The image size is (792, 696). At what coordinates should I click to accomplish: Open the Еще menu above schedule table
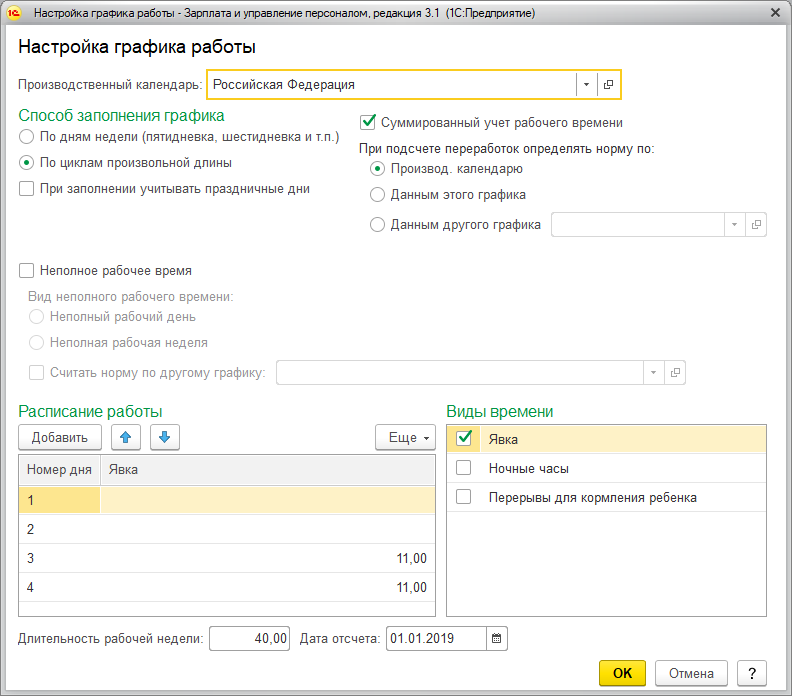pos(405,437)
